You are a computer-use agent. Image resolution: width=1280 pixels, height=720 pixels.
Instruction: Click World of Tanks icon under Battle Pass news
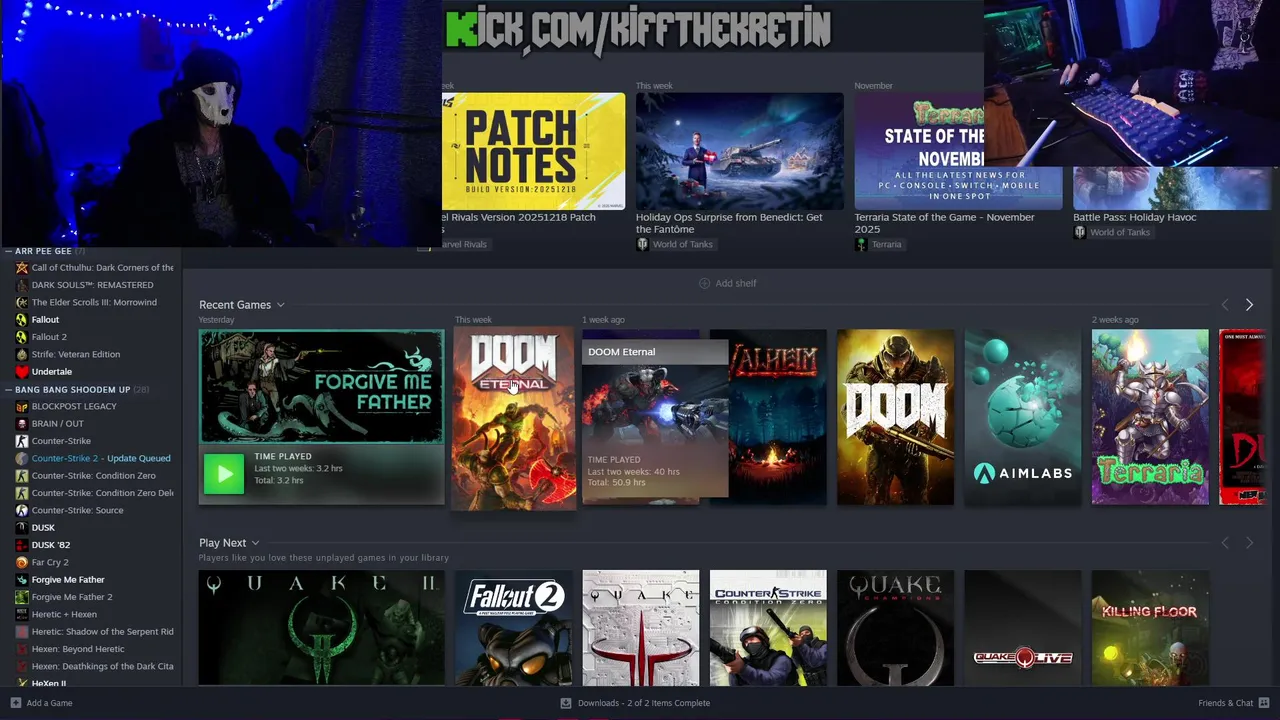(1080, 232)
